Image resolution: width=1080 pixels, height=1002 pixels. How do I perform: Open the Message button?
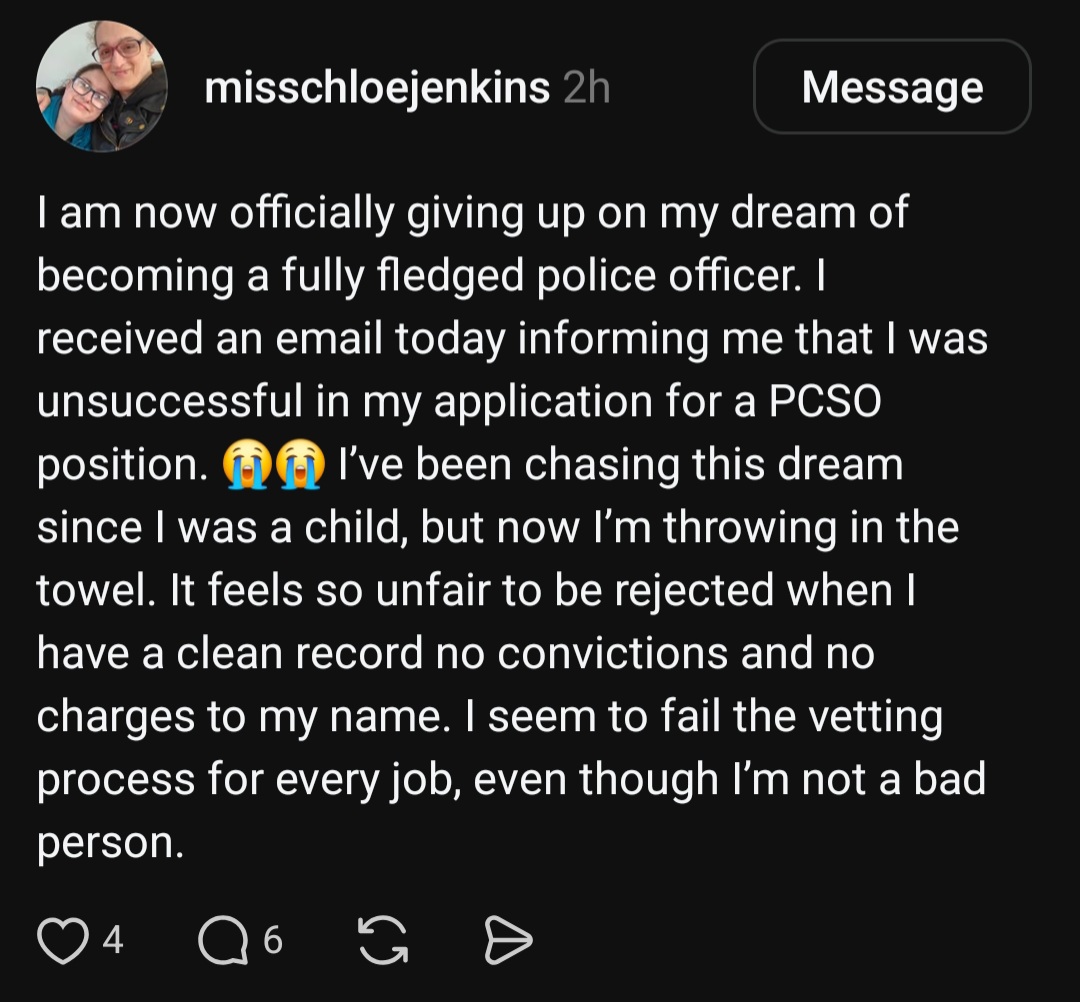tap(892, 87)
